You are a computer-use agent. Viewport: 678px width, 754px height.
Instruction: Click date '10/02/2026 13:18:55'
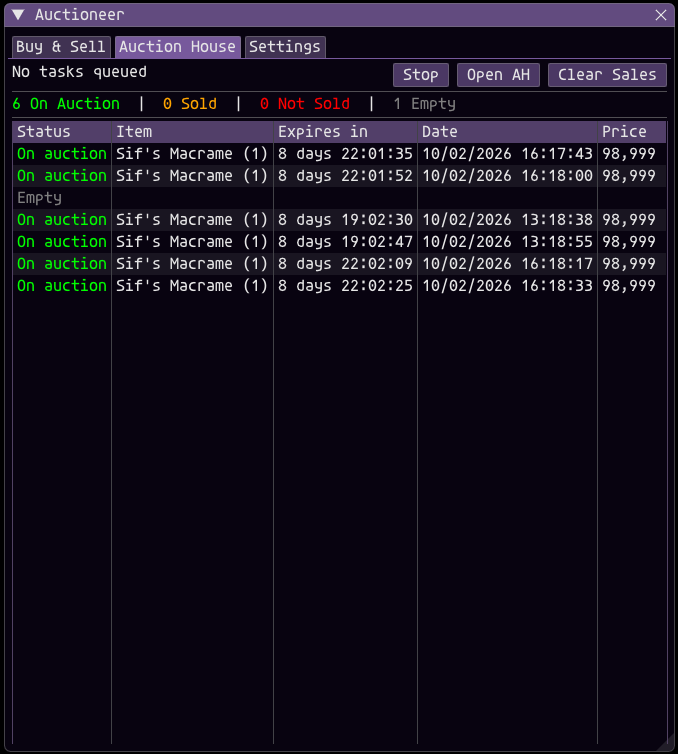(x=507, y=242)
